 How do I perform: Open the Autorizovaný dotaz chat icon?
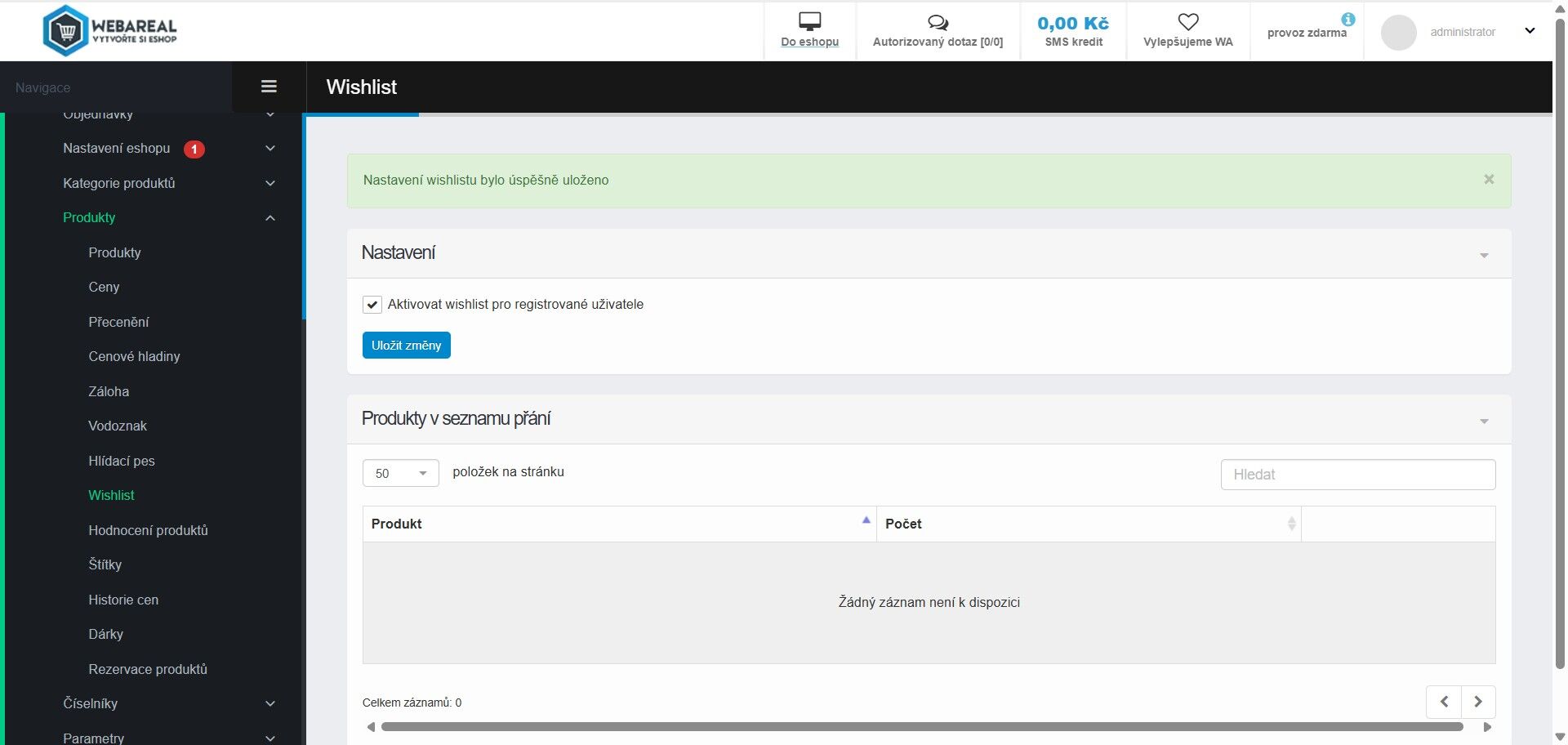[938, 22]
